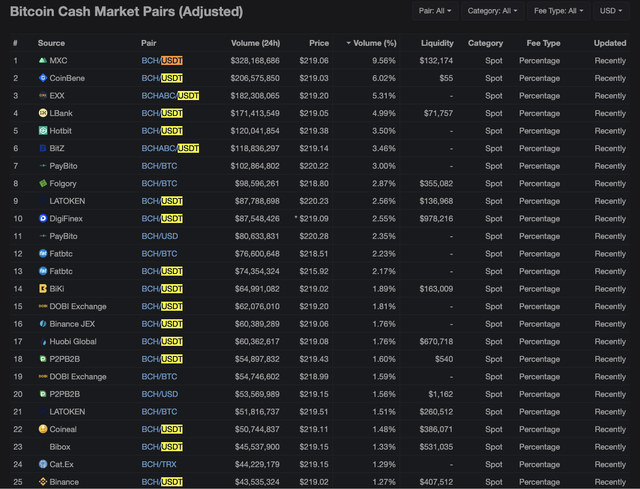Click the Category column header

click(485, 43)
